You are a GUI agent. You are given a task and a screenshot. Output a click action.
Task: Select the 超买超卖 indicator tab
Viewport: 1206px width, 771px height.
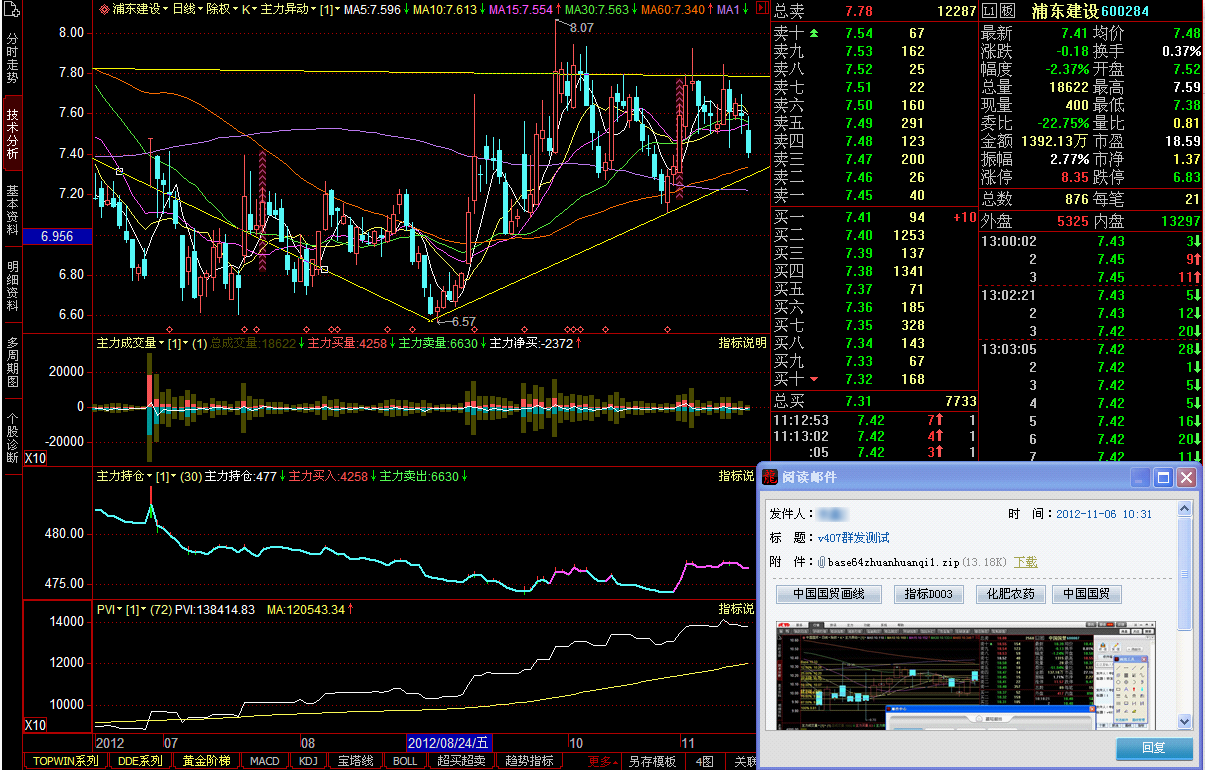[x=462, y=761]
